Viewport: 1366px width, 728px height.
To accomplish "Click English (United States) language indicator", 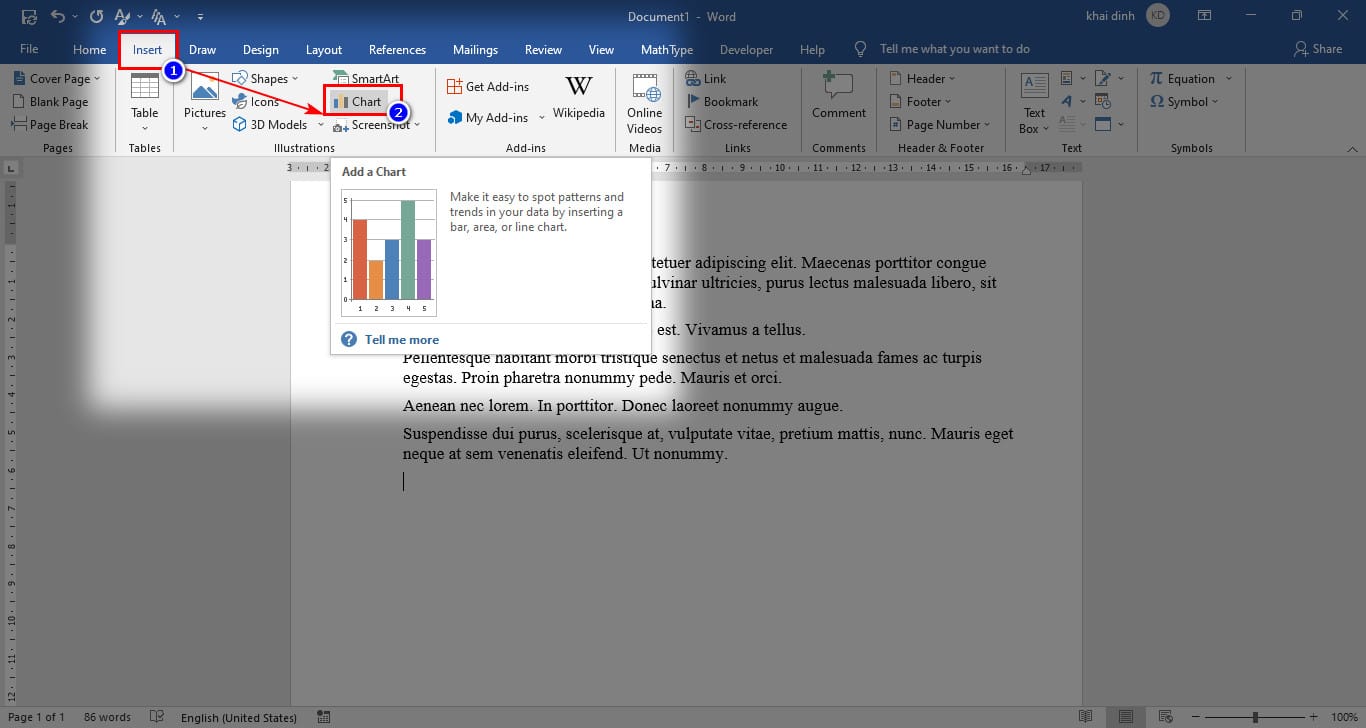I will 239,717.
